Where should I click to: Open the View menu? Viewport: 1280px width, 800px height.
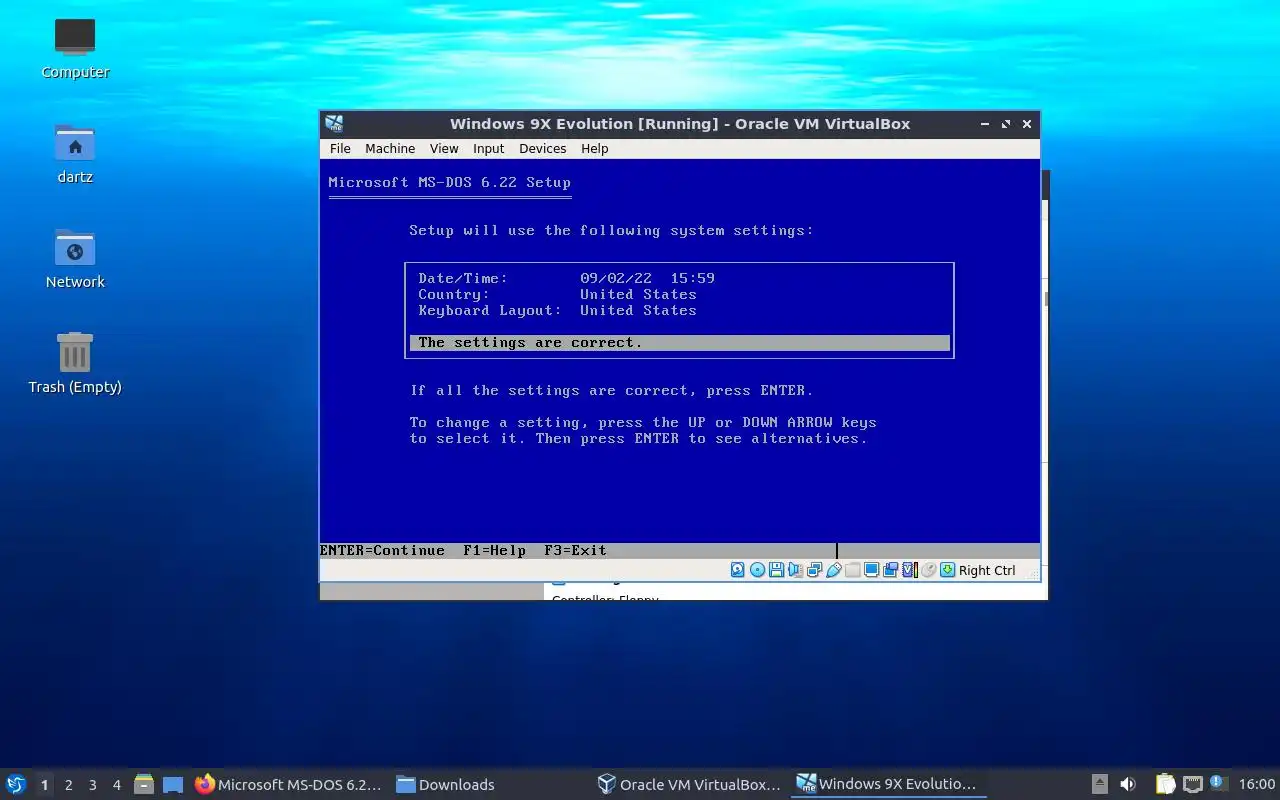coord(444,148)
